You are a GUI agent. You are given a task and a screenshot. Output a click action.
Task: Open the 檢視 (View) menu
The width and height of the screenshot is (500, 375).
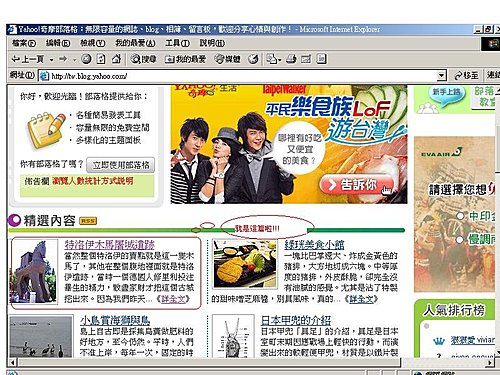[92, 43]
